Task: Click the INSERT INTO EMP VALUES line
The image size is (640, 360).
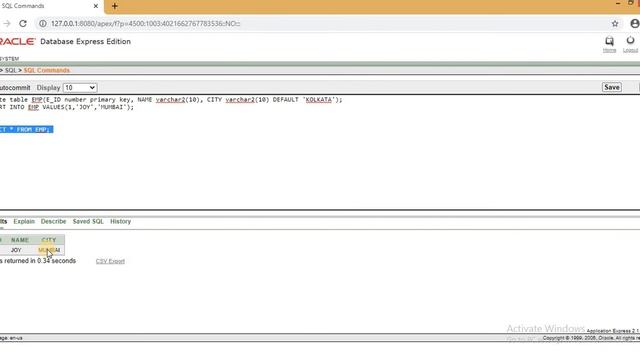Action: 67,107
